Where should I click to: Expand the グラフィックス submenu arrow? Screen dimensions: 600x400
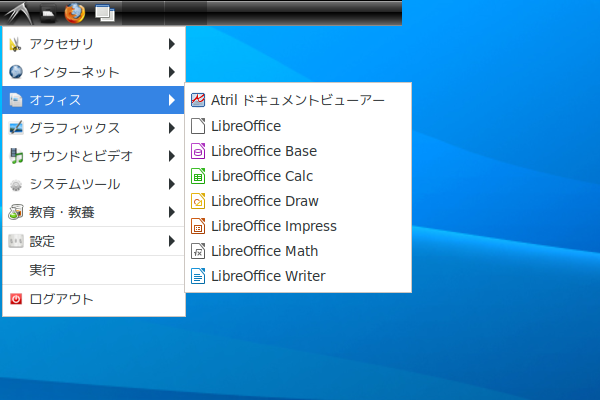[x=172, y=128]
